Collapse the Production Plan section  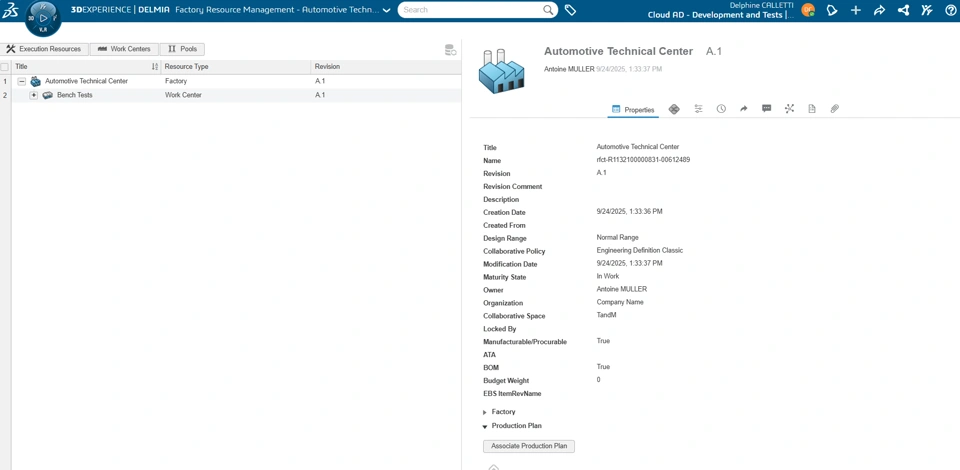point(485,426)
